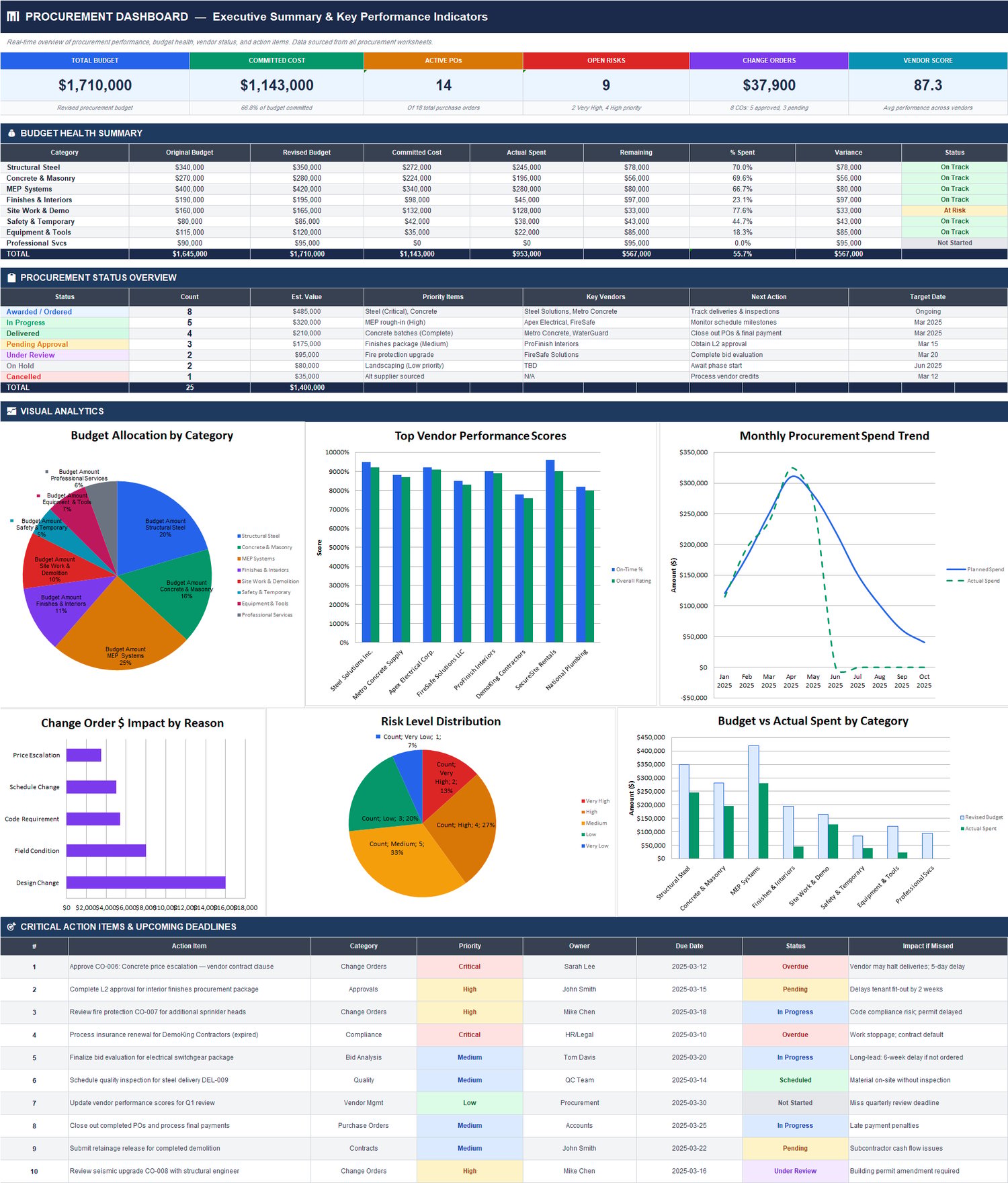The image size is (1008, 1183).
Task: Click the Not Started status for Professional Svcs
Action: [954, 243]
